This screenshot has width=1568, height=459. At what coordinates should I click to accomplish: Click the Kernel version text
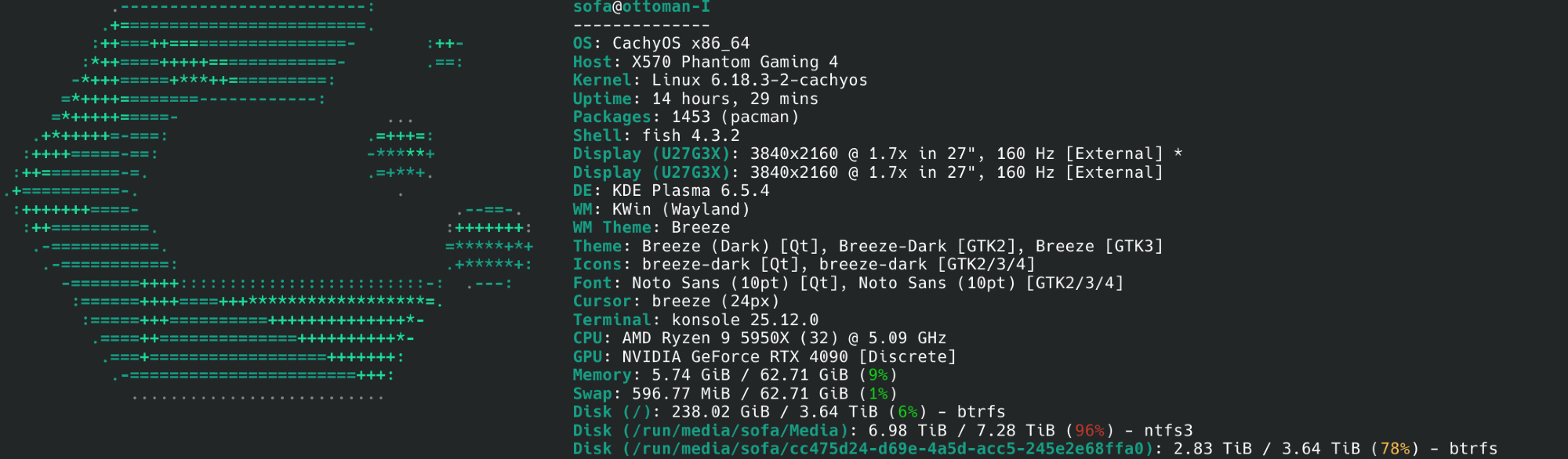click(x=759, y=80)
